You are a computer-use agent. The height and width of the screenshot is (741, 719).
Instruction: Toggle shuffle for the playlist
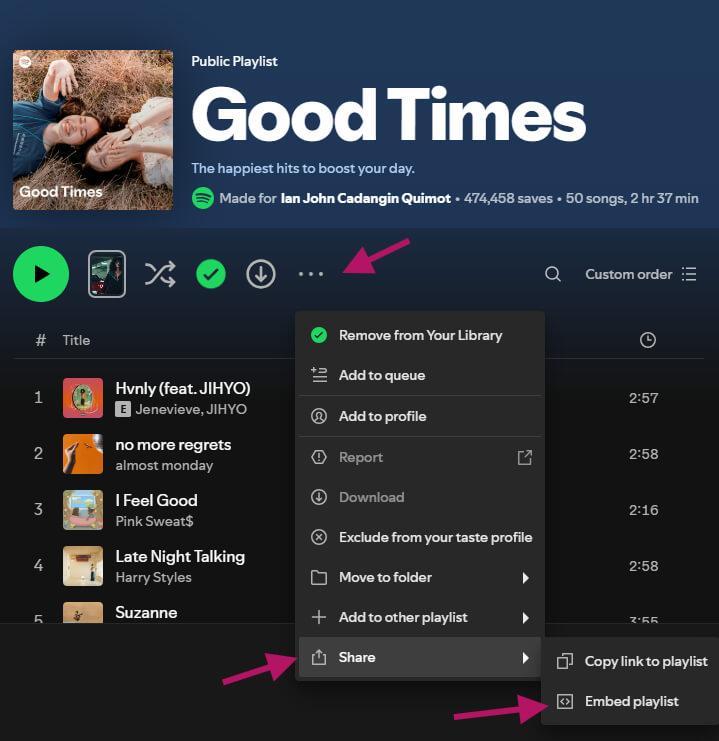tap(160, 274)
